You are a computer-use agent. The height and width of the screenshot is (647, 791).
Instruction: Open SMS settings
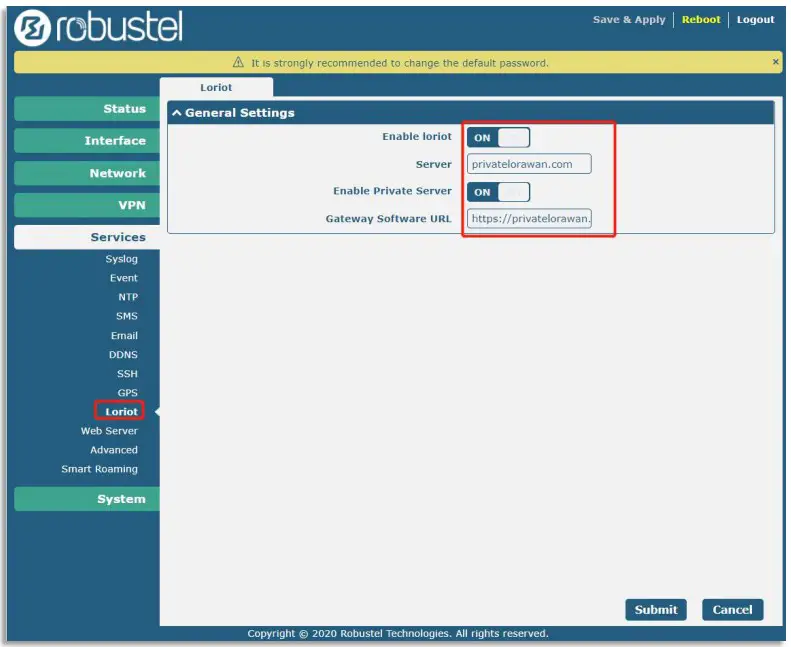(127, 316)
